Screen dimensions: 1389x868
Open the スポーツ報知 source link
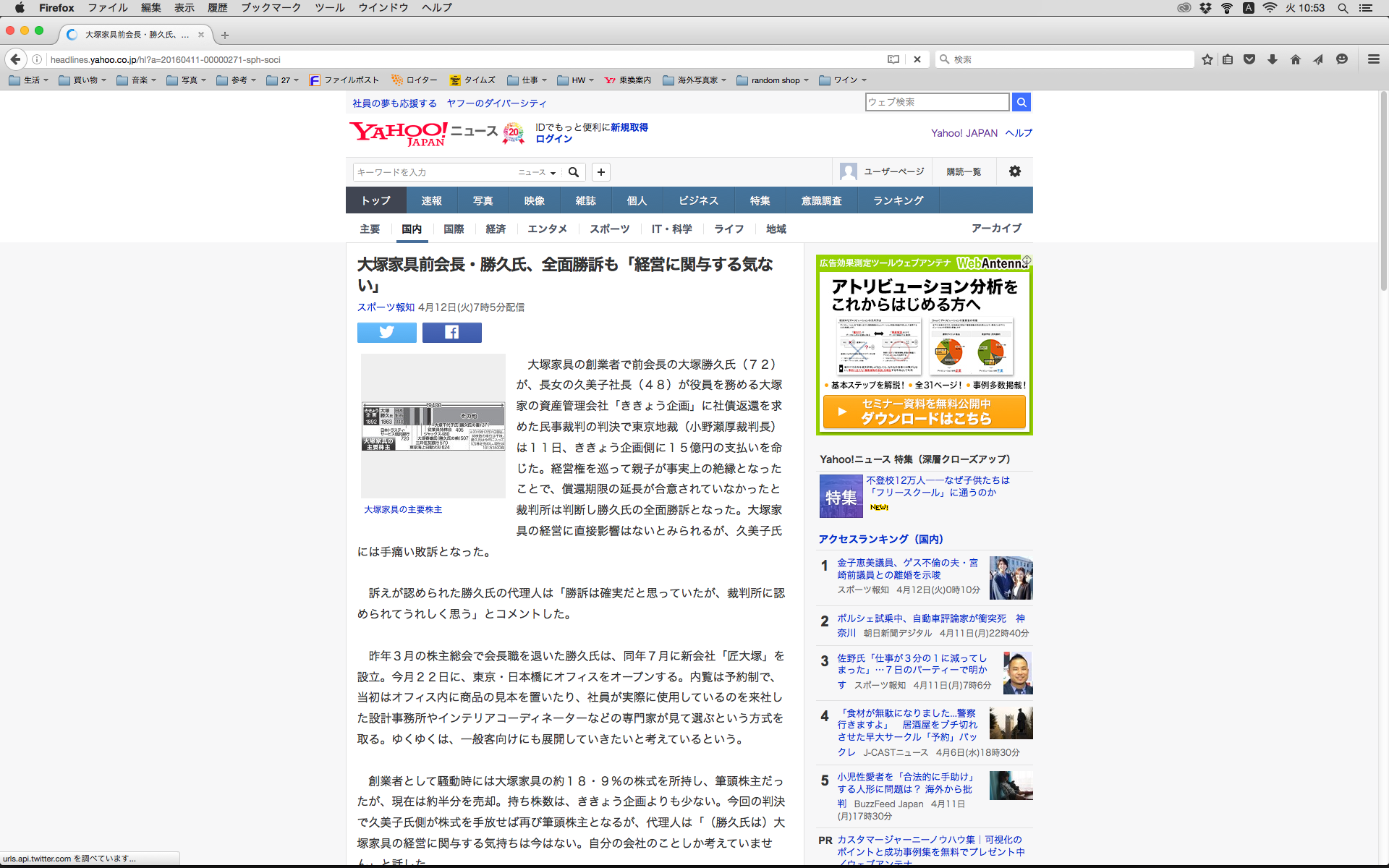click(386, 307)
